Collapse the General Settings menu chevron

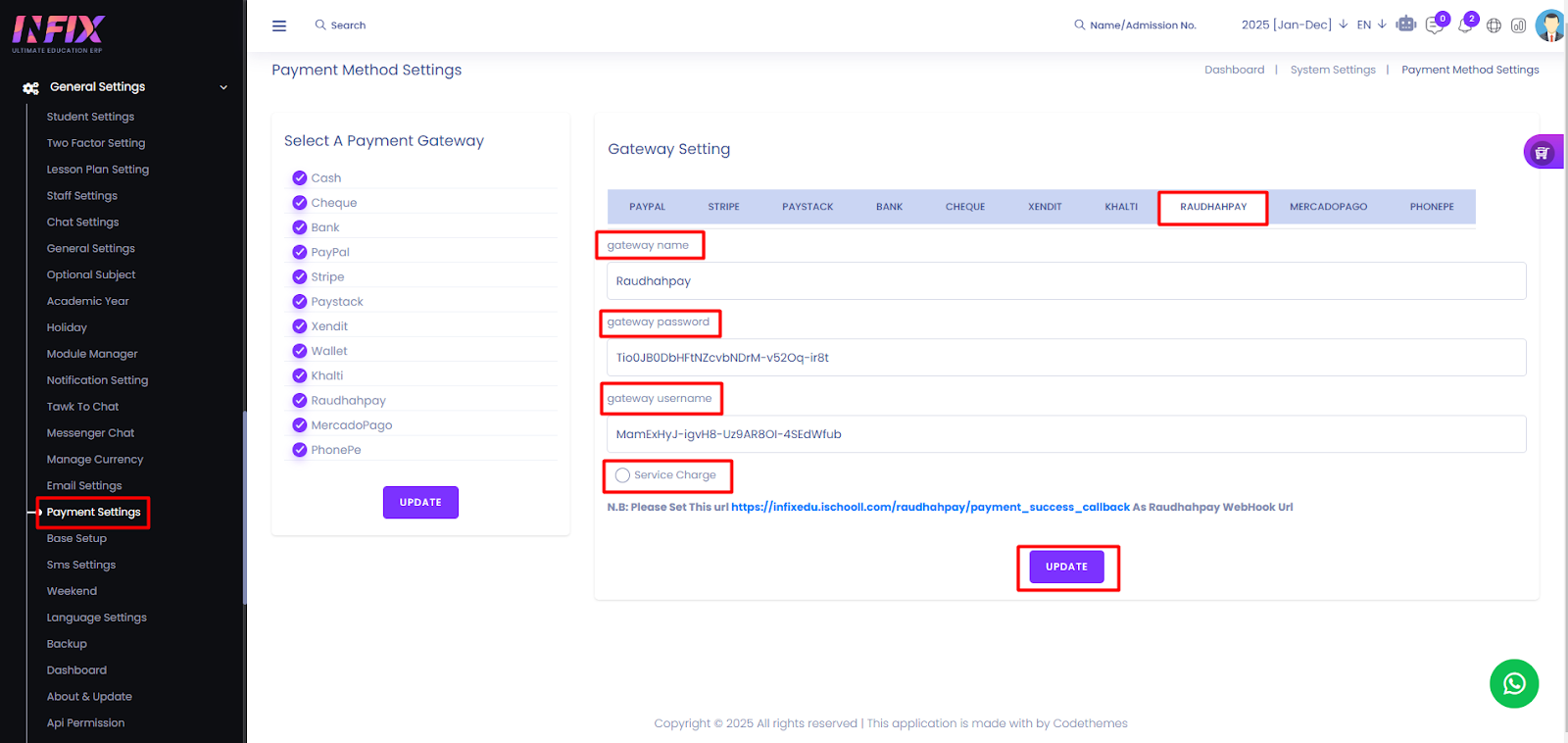pyautogui.click(x=223, y=87)
